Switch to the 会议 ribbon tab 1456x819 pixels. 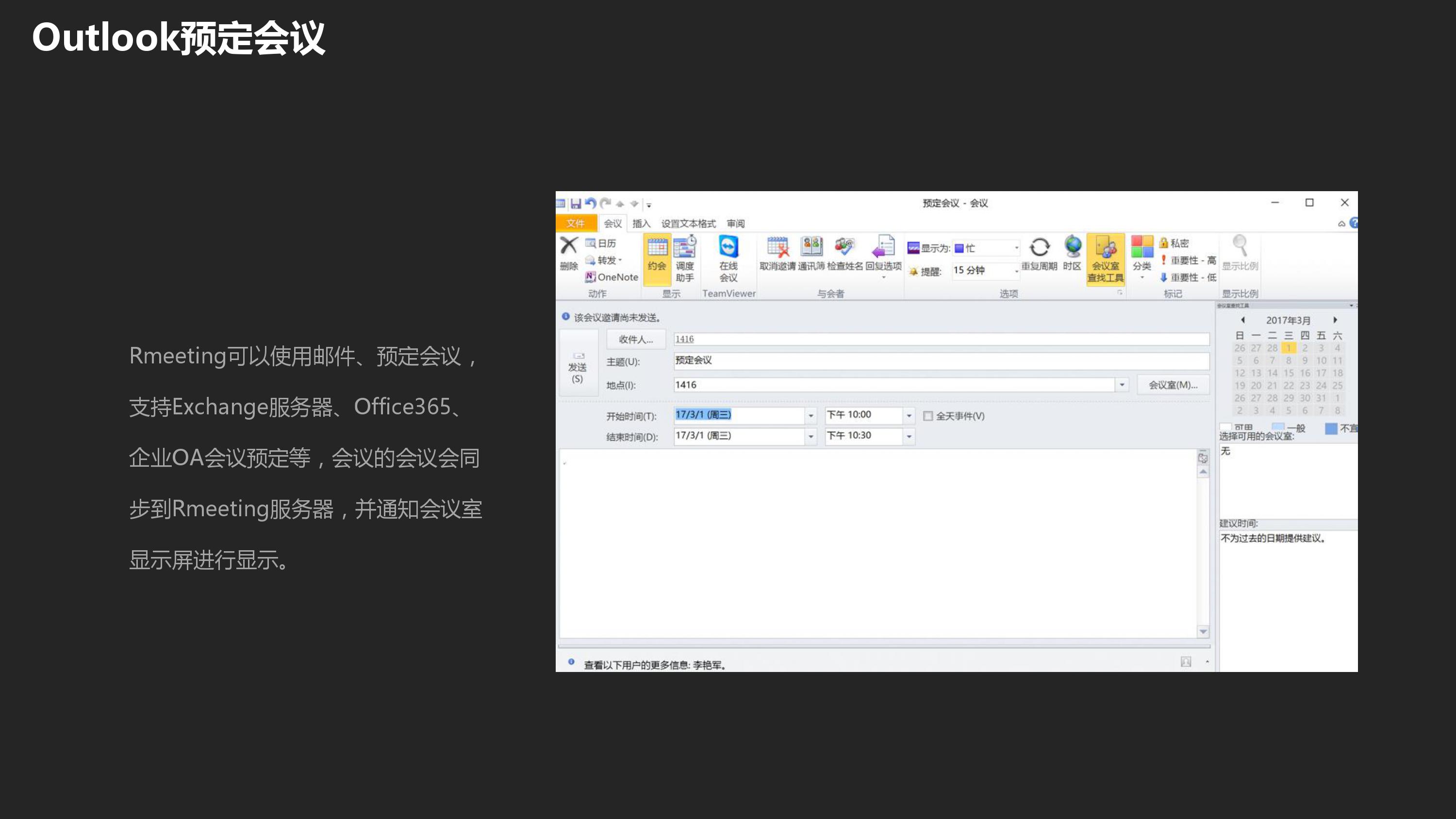pos(612,223)
